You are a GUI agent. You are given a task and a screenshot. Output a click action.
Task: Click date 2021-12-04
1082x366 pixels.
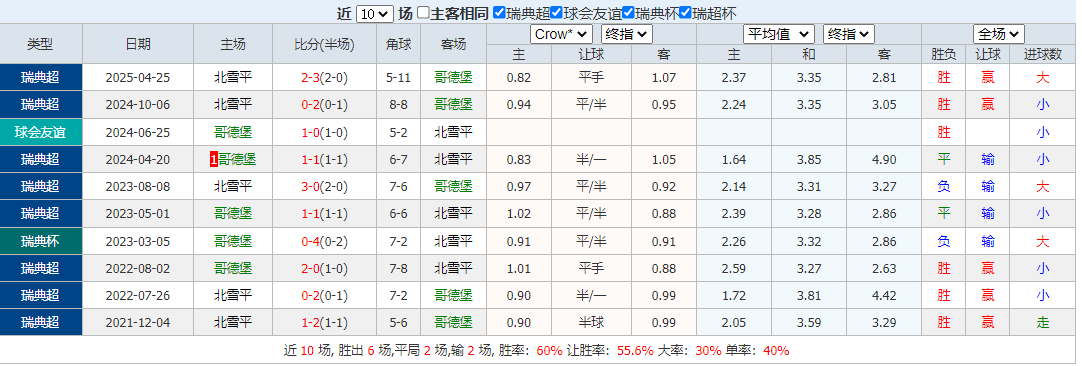[x=137, y=323]
